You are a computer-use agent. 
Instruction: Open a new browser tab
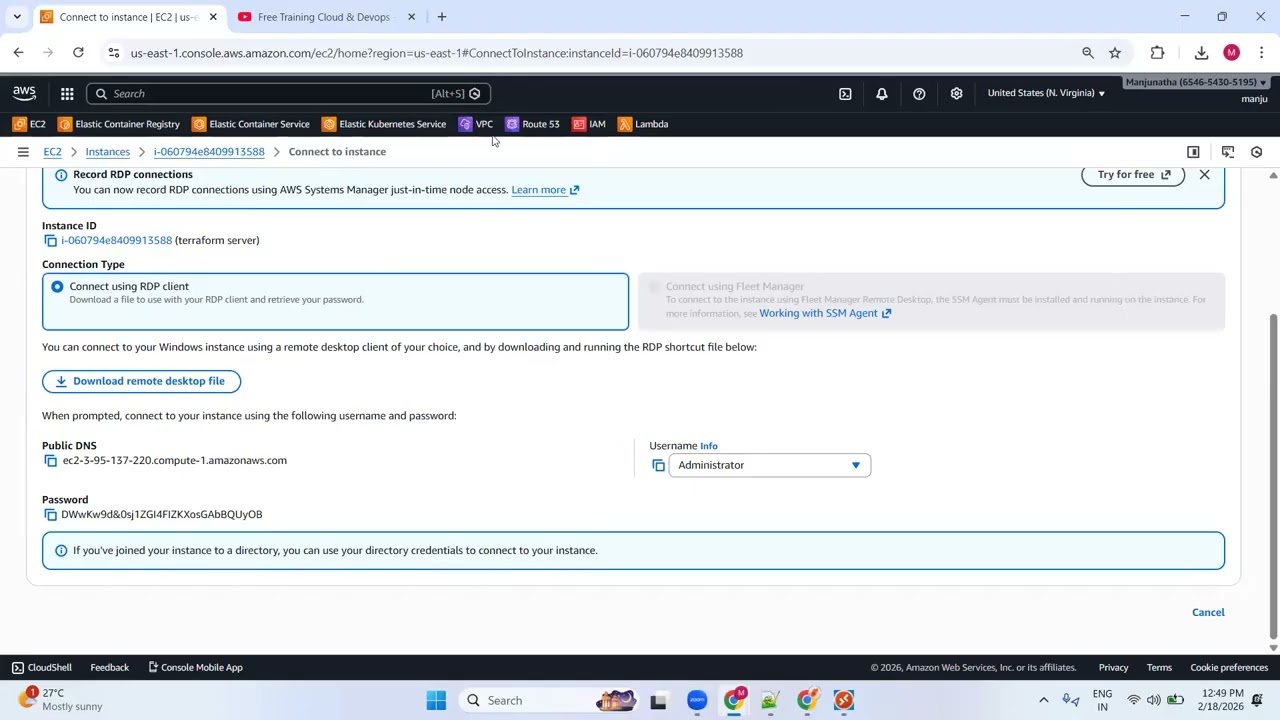point(441,17)
